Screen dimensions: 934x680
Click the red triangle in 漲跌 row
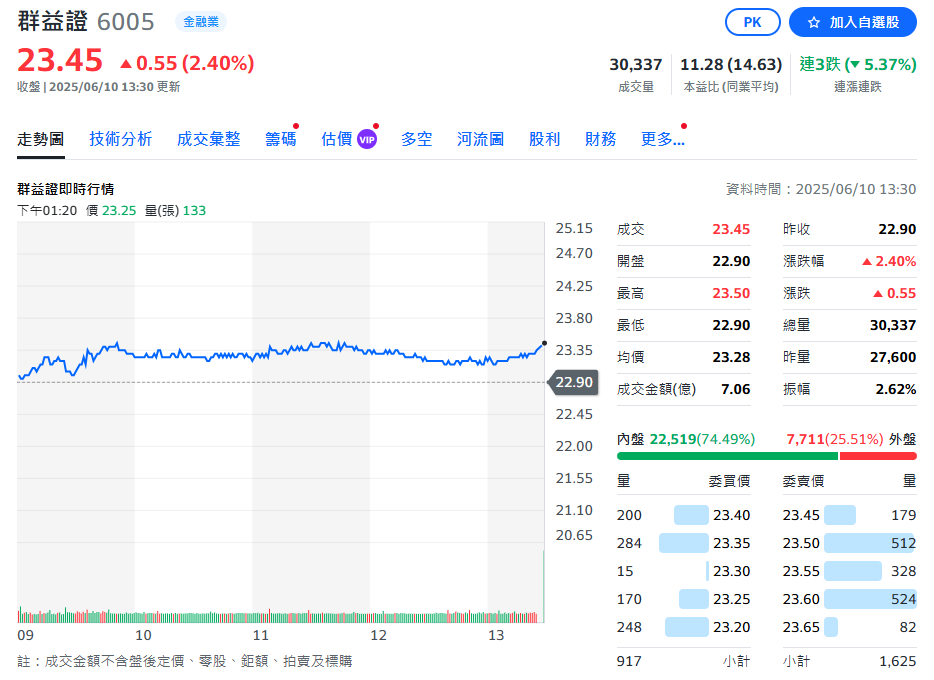pyautogui.click(x=878, y=294)
